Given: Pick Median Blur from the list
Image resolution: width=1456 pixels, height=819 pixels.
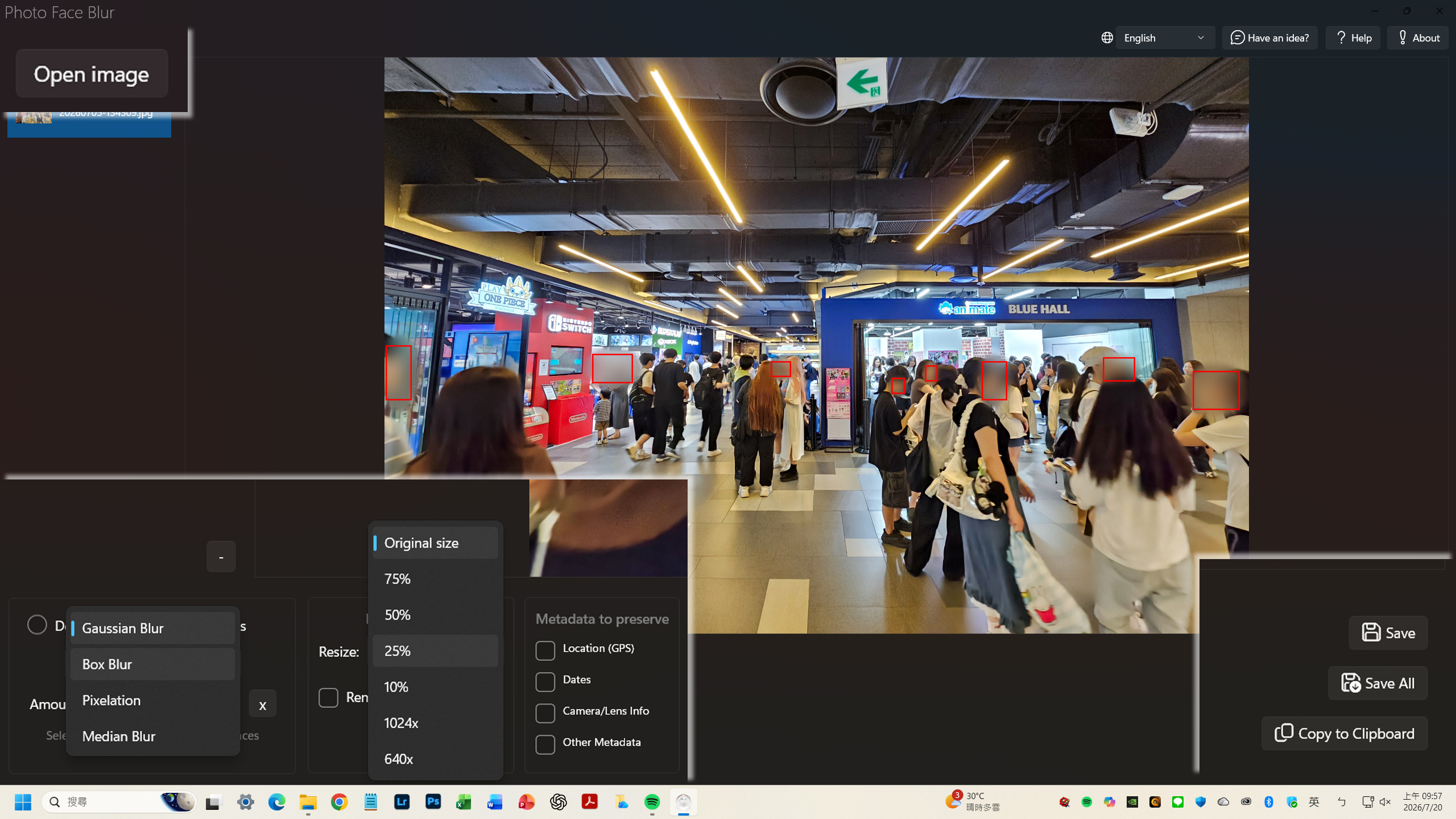Looking at the screenshot, I should click(x=152, y=736).
